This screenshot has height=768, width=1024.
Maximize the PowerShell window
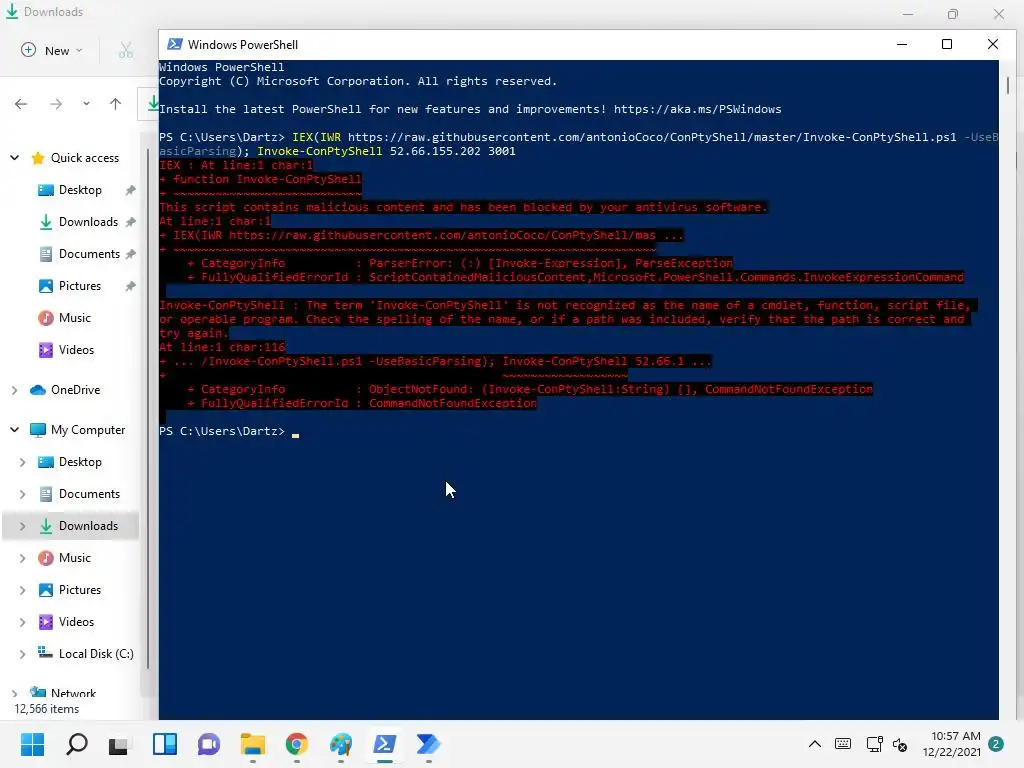click(947, 44)
